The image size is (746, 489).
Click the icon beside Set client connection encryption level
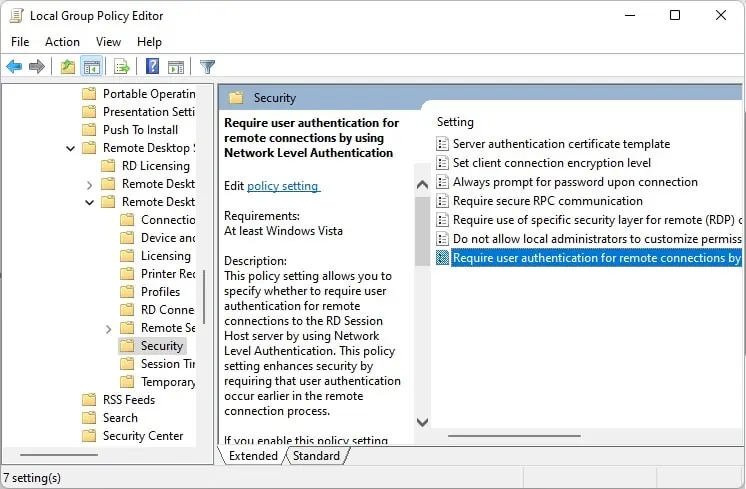coord(442,163)
